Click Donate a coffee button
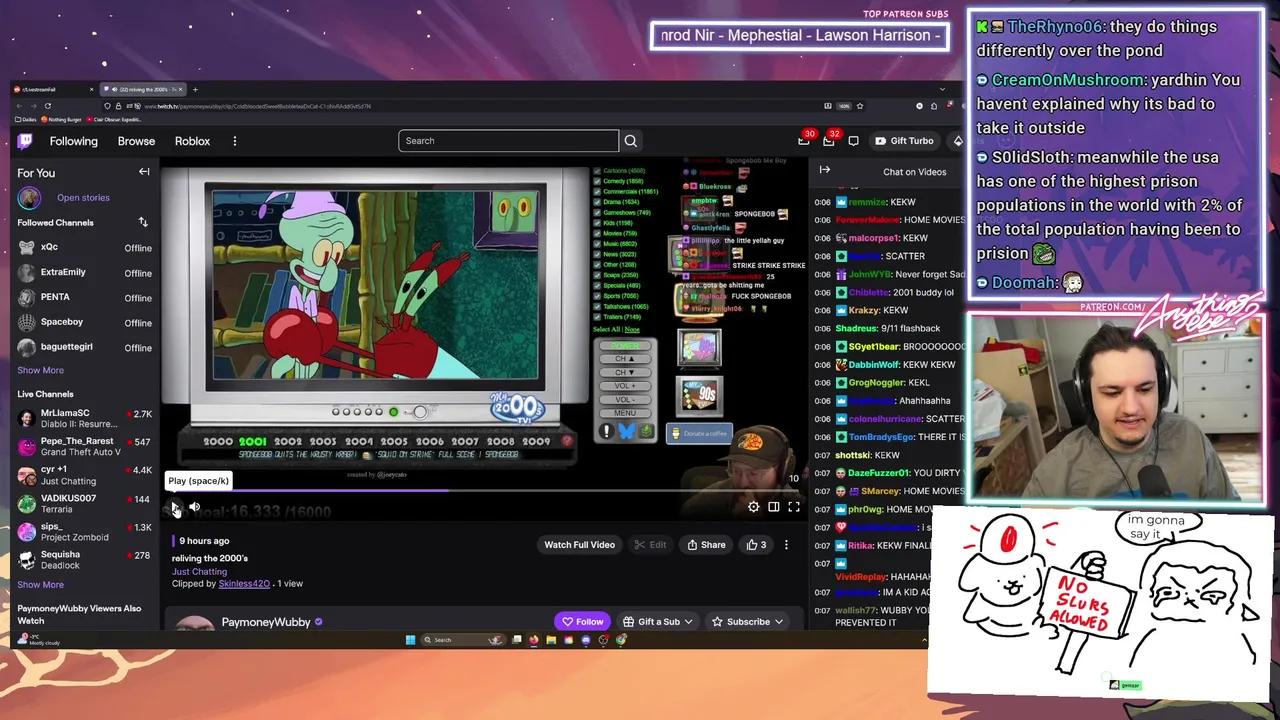 pos(699,434)
